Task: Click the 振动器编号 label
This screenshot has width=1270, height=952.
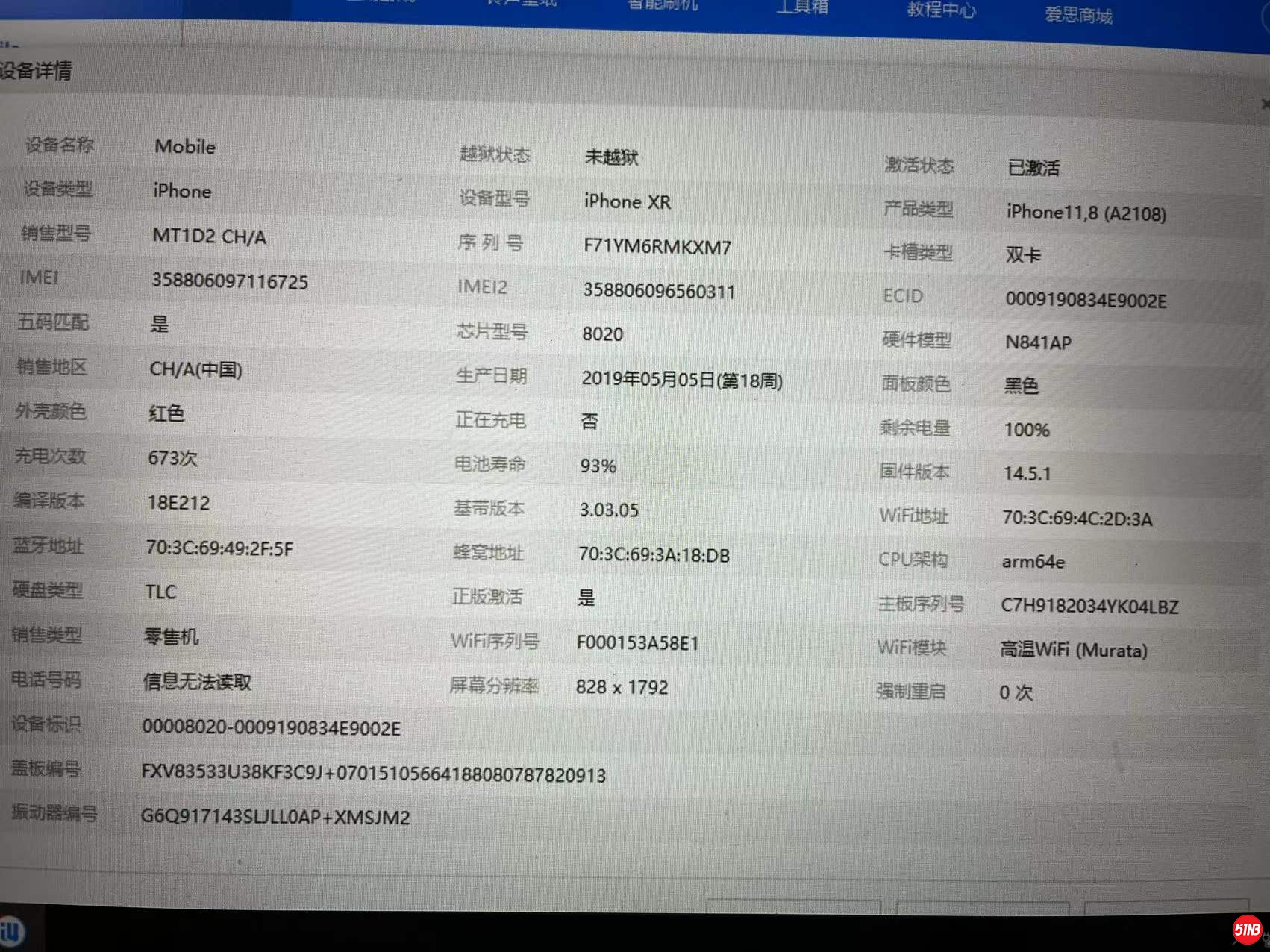Action: pos(54,812)
